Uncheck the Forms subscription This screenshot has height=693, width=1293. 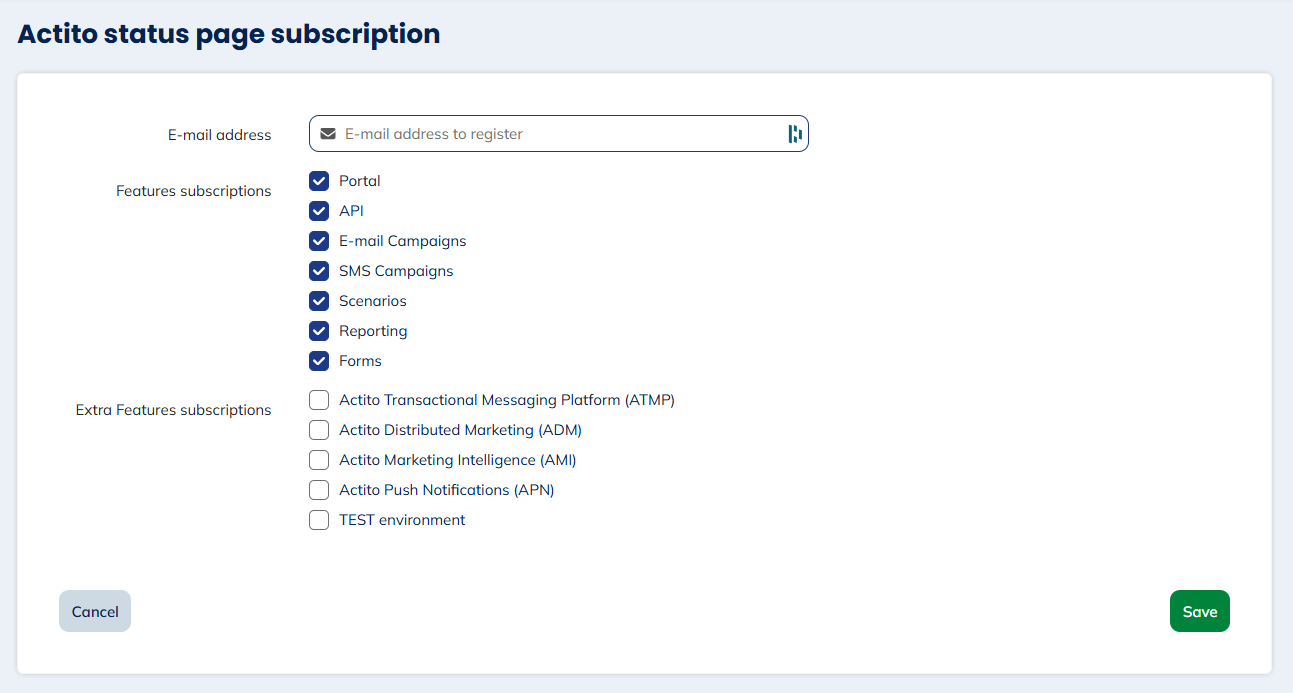click(x=319, y=361)
